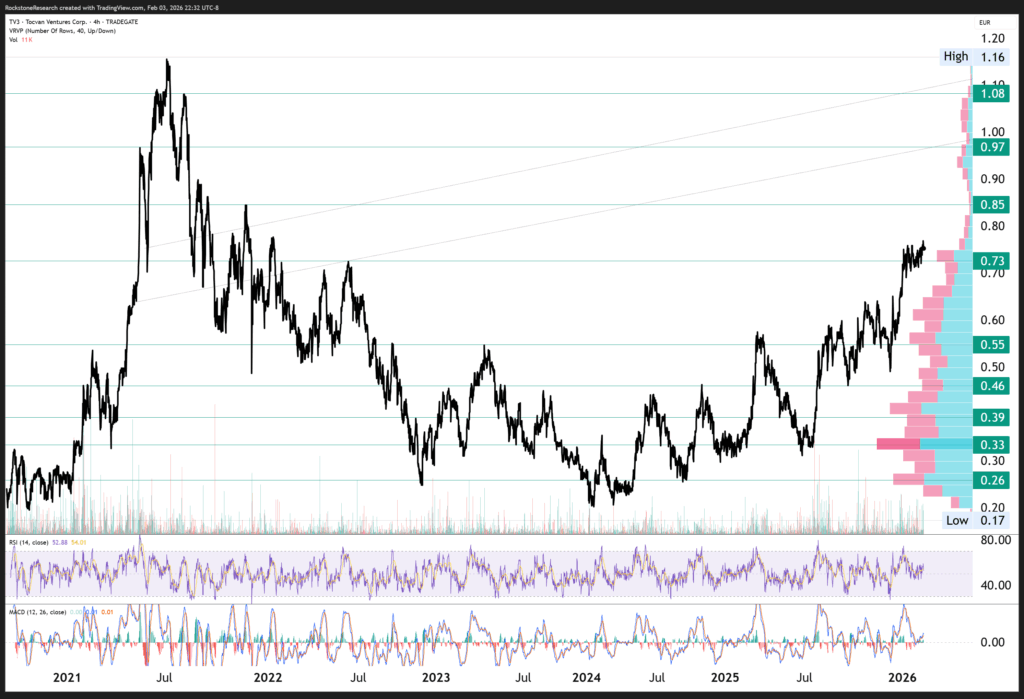Screen dimensions: 1024x699
Task: Click the 0.33 point-of-control price tag
Action: 992,444
